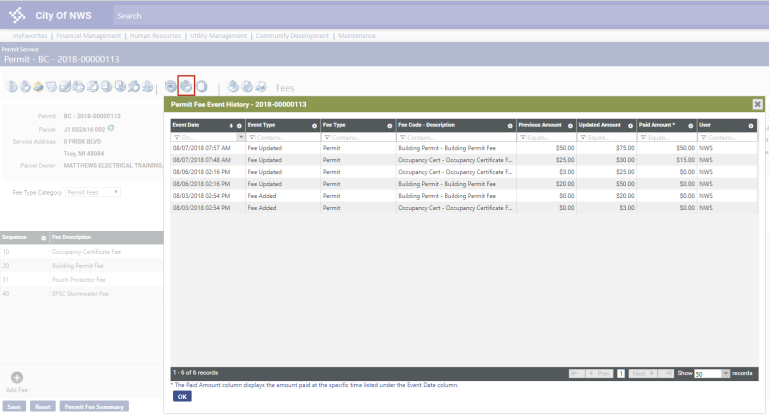The height and width of the screenshot is (417, 769).
Task: Click the Permit Fee Summary button
Action: pos(94,407)
